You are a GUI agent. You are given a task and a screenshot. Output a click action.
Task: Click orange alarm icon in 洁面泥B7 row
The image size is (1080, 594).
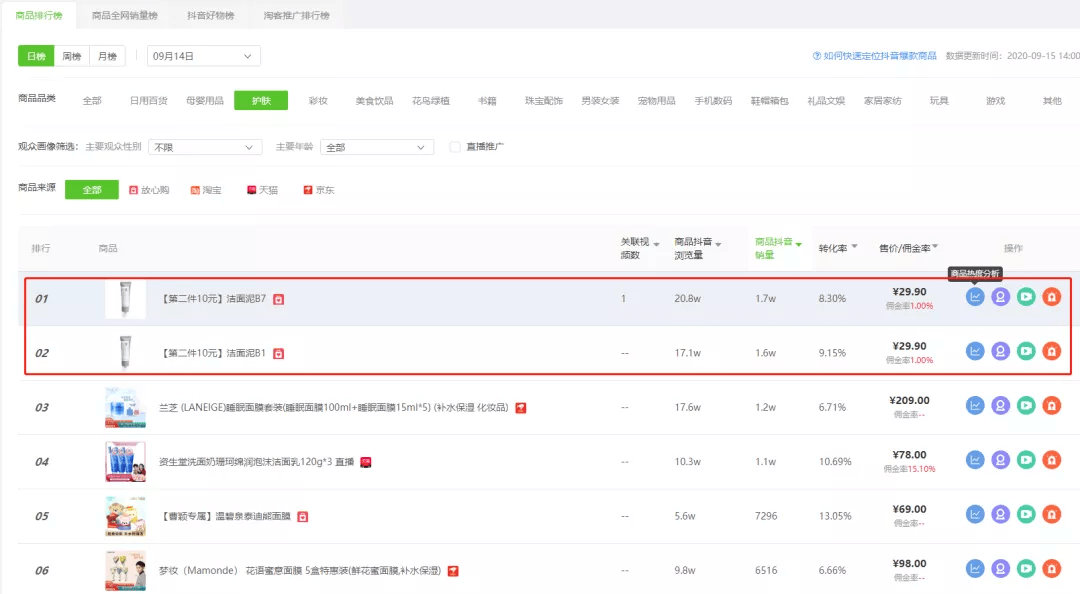[1051, 297]
